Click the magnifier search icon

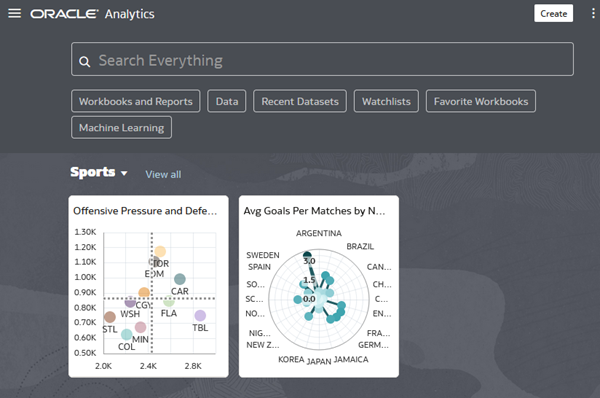click(x=85, y=61)
